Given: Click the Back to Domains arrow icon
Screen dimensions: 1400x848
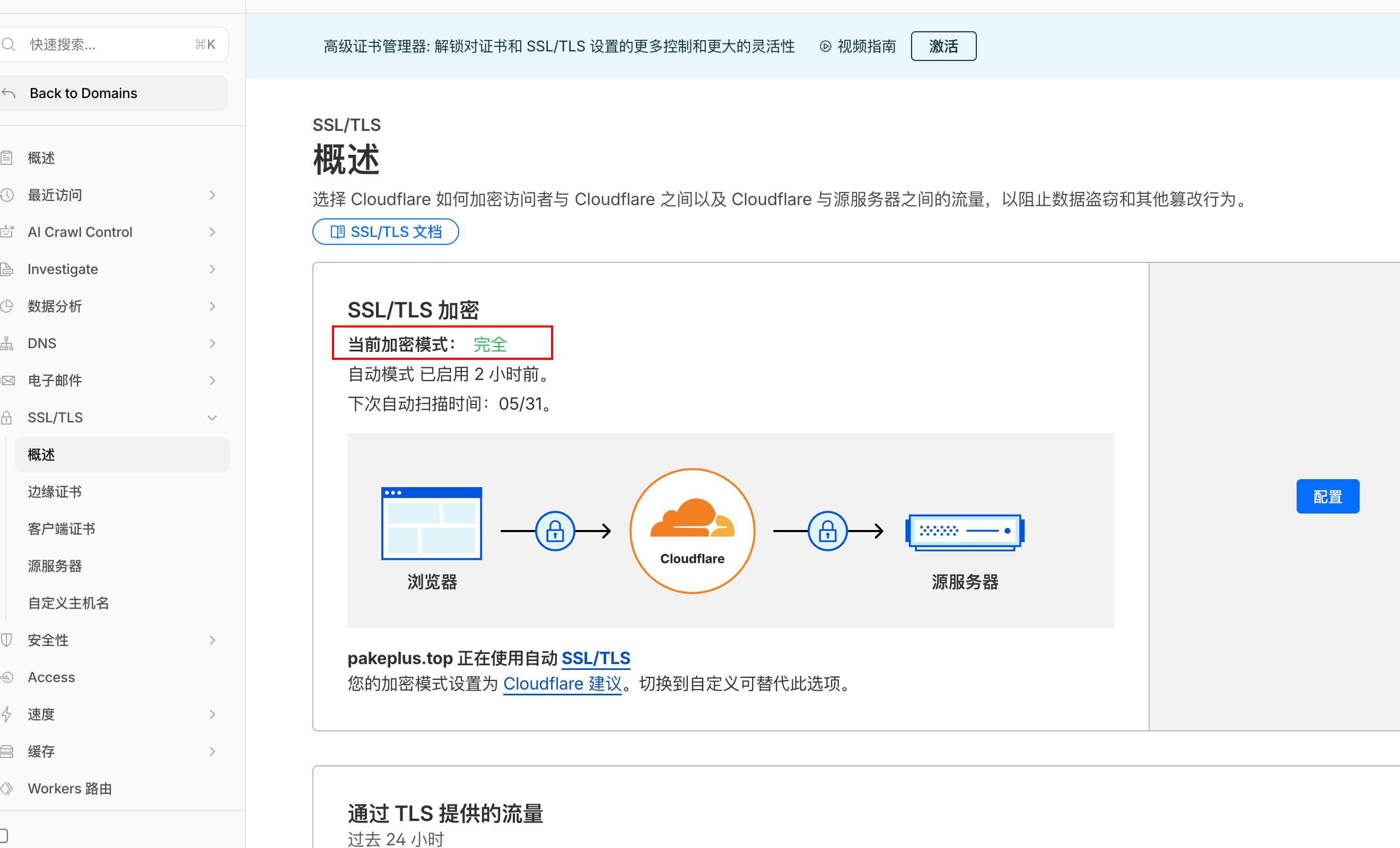Looking at the screenshot, I should click(8, 93).
